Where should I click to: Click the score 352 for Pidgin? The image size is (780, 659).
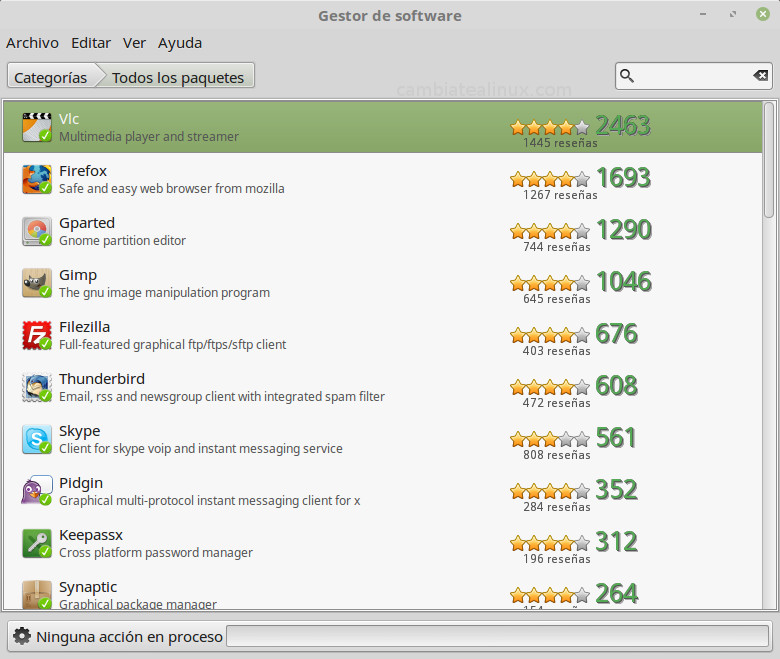(x=616, y=489)
